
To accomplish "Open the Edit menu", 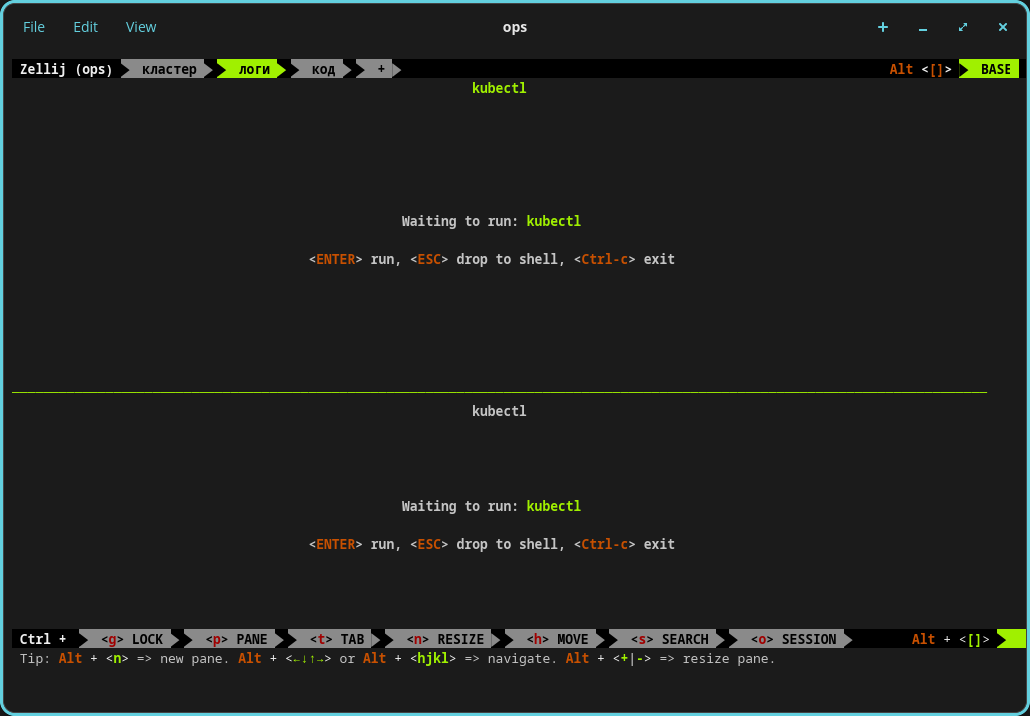I will (85, 27).
